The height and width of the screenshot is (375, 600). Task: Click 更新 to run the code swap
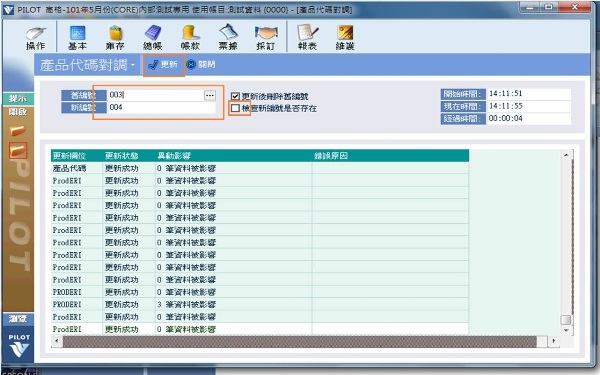click(x=163, y=65)
